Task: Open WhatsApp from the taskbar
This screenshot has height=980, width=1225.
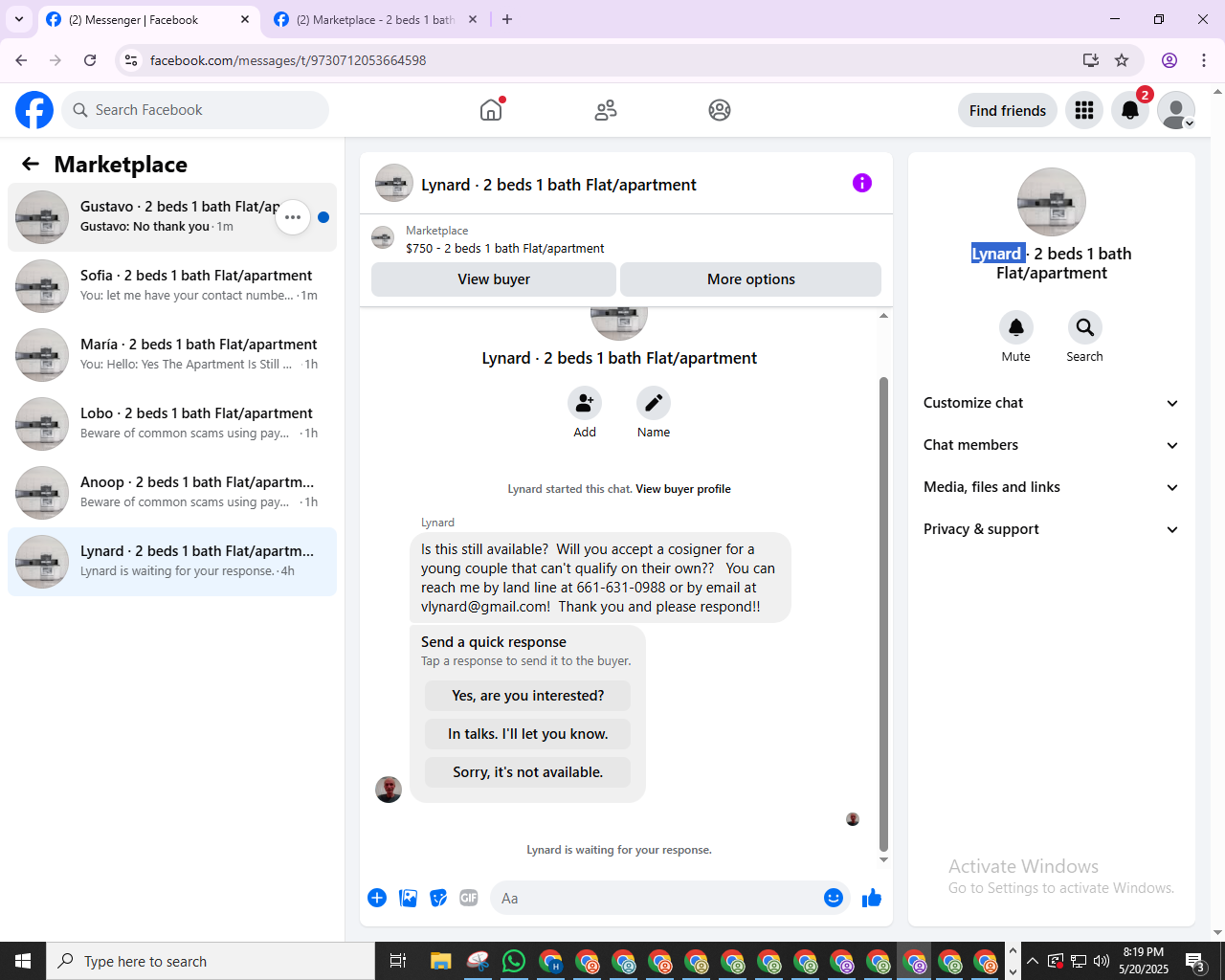Action: (x=514, y=961)
